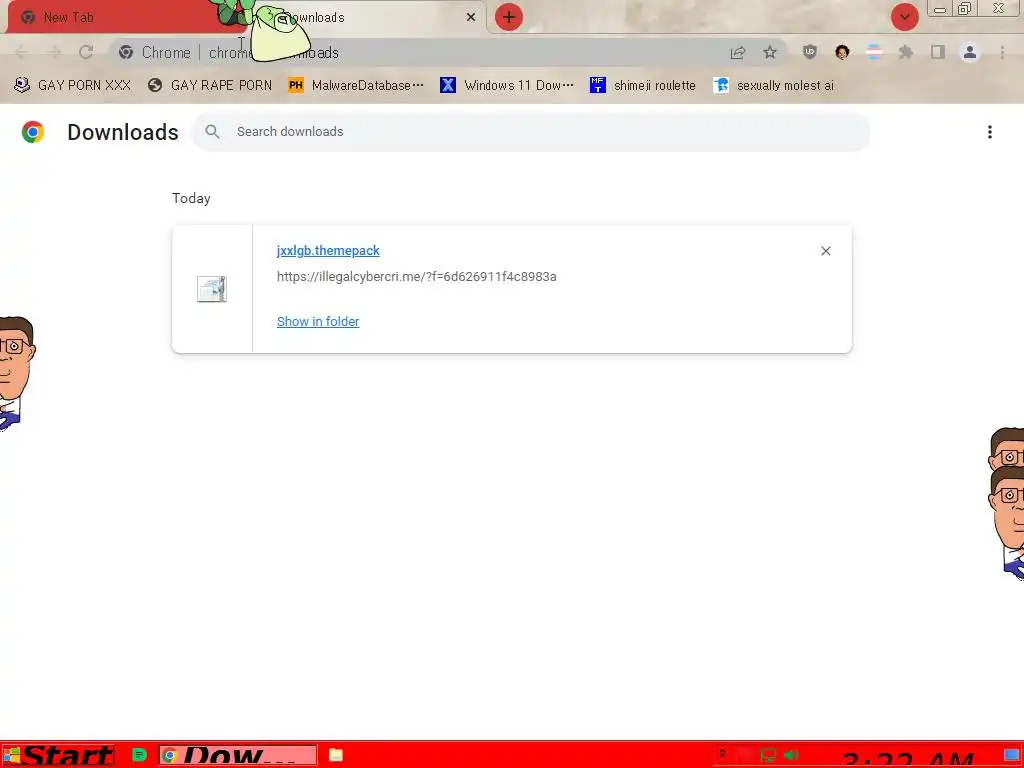Toggle the browser side panel icon
The width and height of the screenshot is (1024, 768).
tap(938, 52)
